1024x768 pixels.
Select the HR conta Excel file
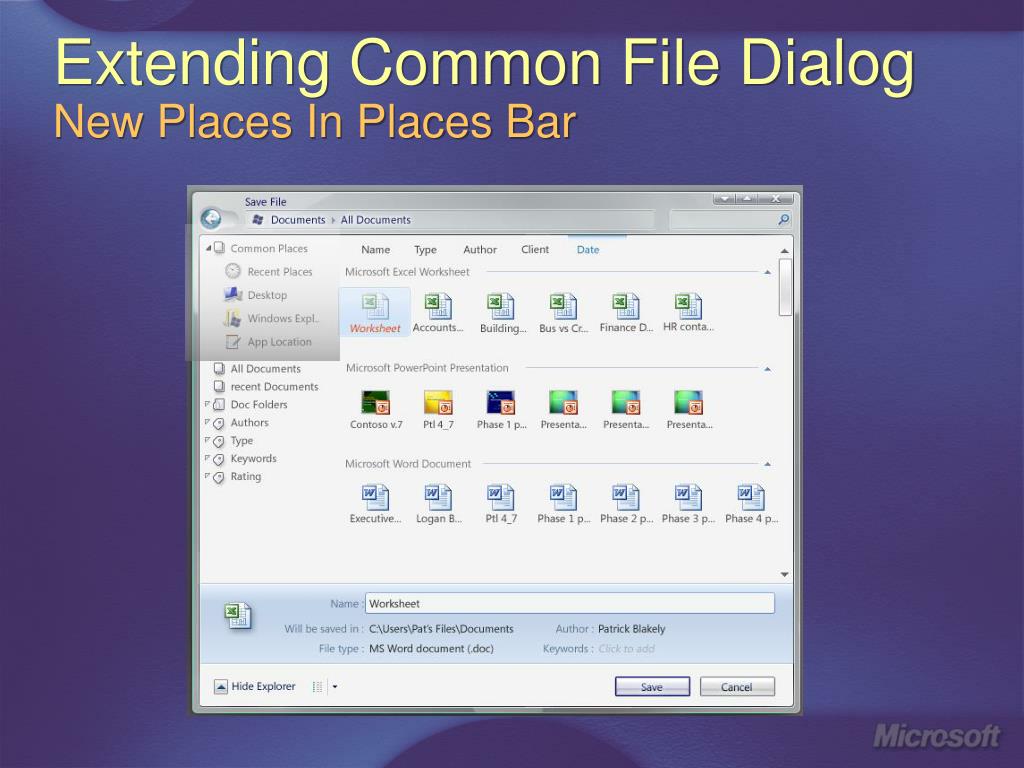pyautogui.click(x=688, y=313)
